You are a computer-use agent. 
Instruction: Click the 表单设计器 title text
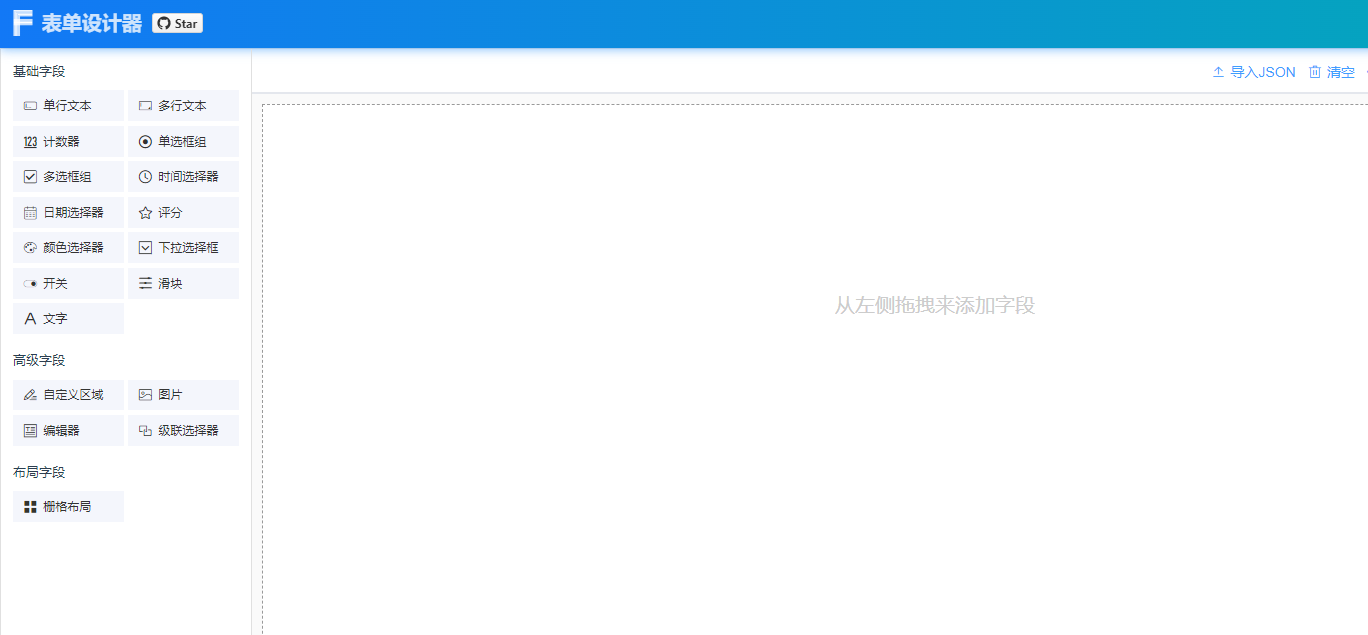coord(92,24)
